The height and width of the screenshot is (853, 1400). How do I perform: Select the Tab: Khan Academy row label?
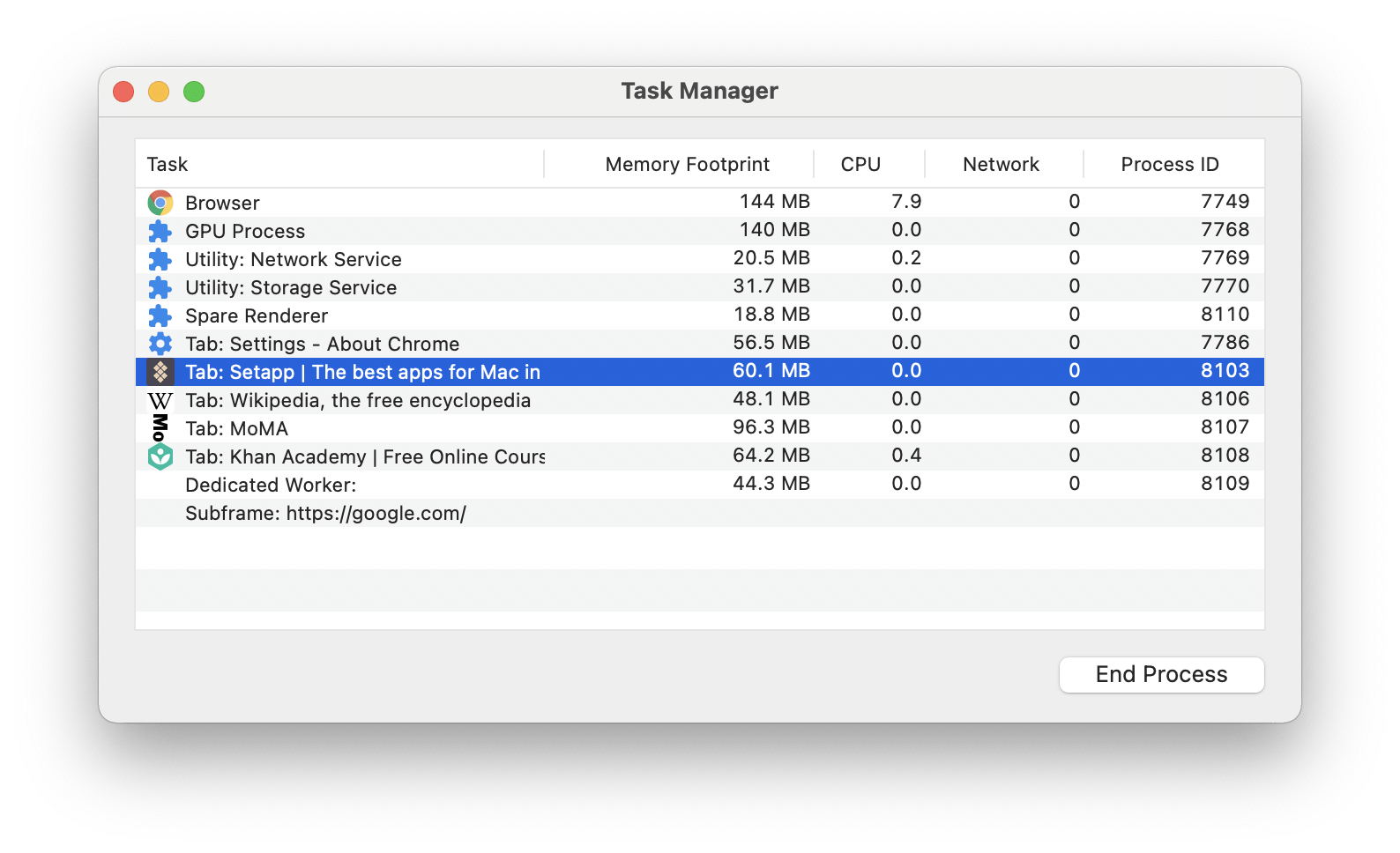(365, 456)
